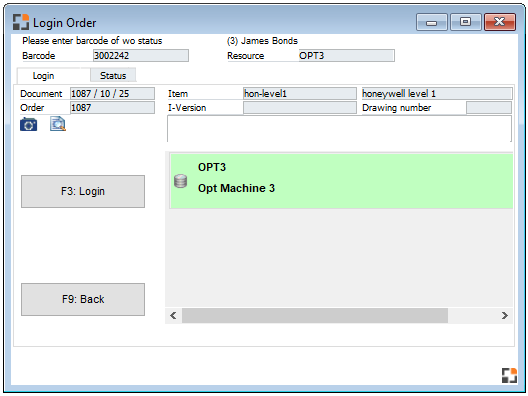Image resolution: width=528 pixels, height=396 pixels.
Task: Click the left scroll arrow
Action: point(173,316)
